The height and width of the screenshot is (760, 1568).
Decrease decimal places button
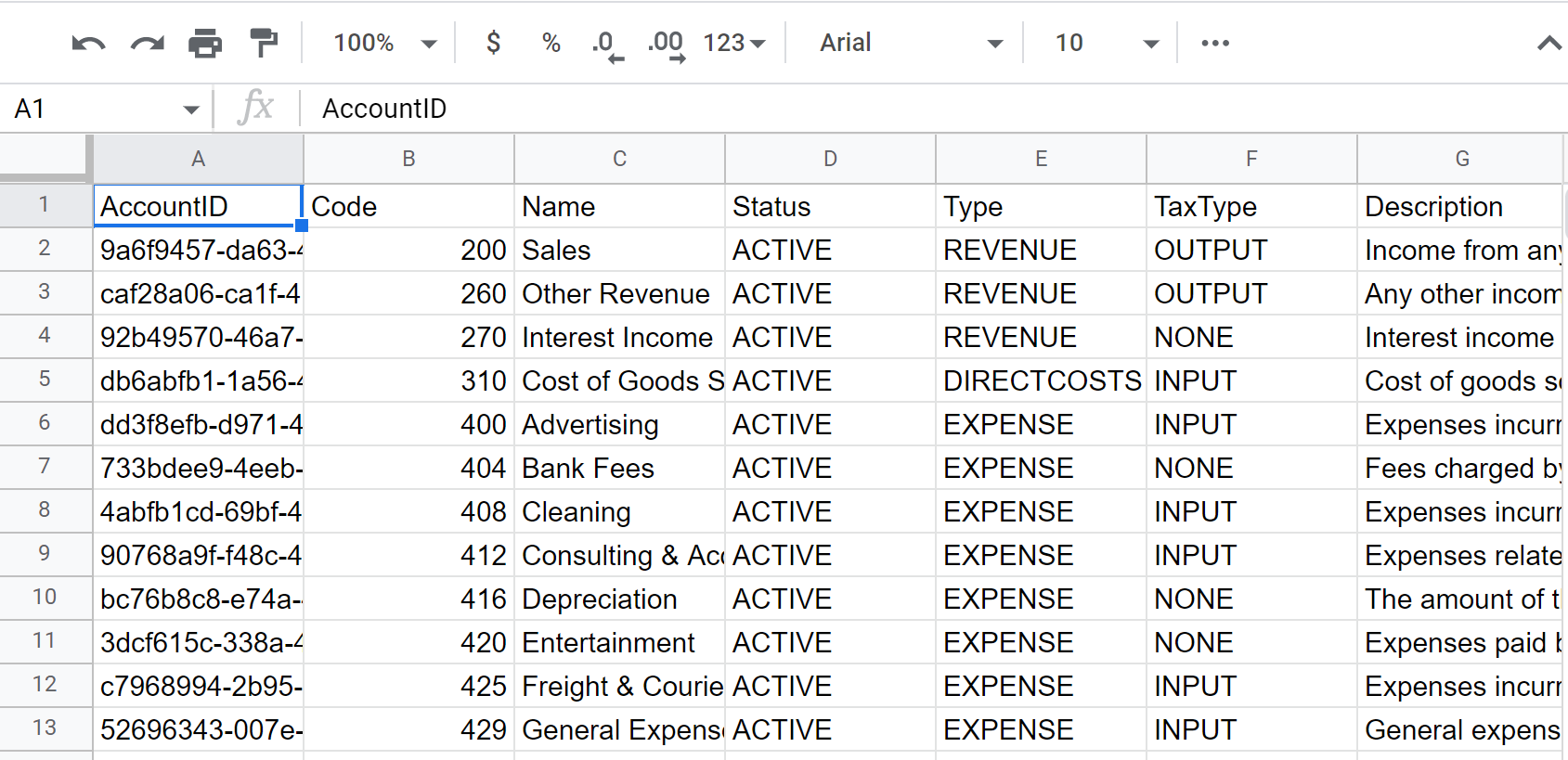(607, 44)
